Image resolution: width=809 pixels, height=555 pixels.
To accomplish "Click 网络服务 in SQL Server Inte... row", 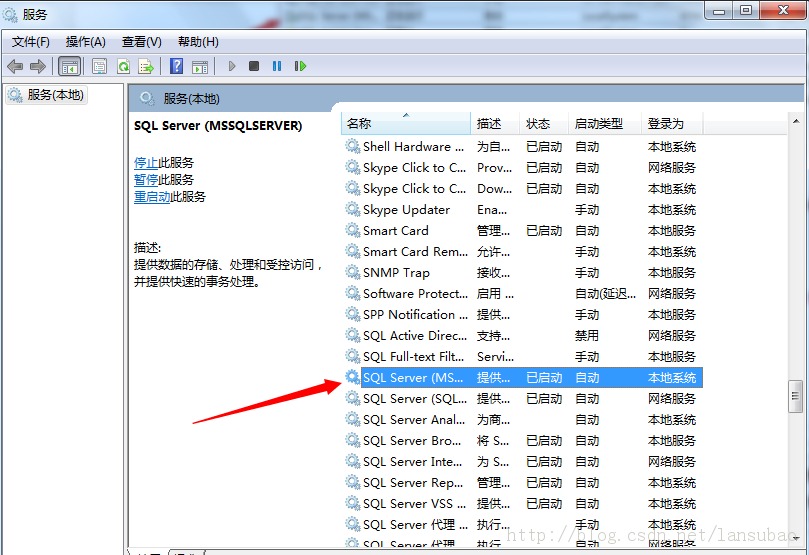I will click(x=672, y=462).
